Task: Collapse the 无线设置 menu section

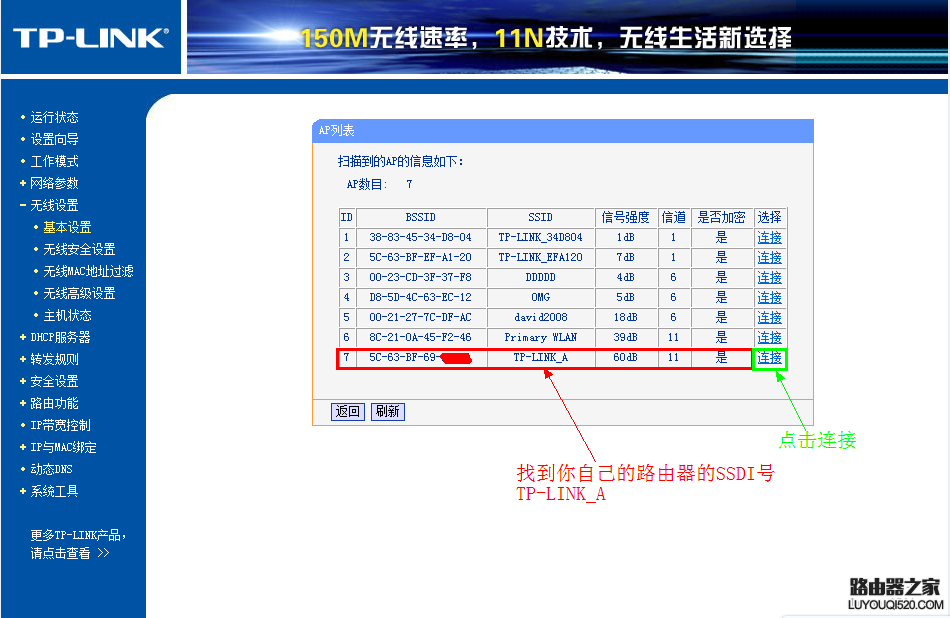Action: coord(58,205)
